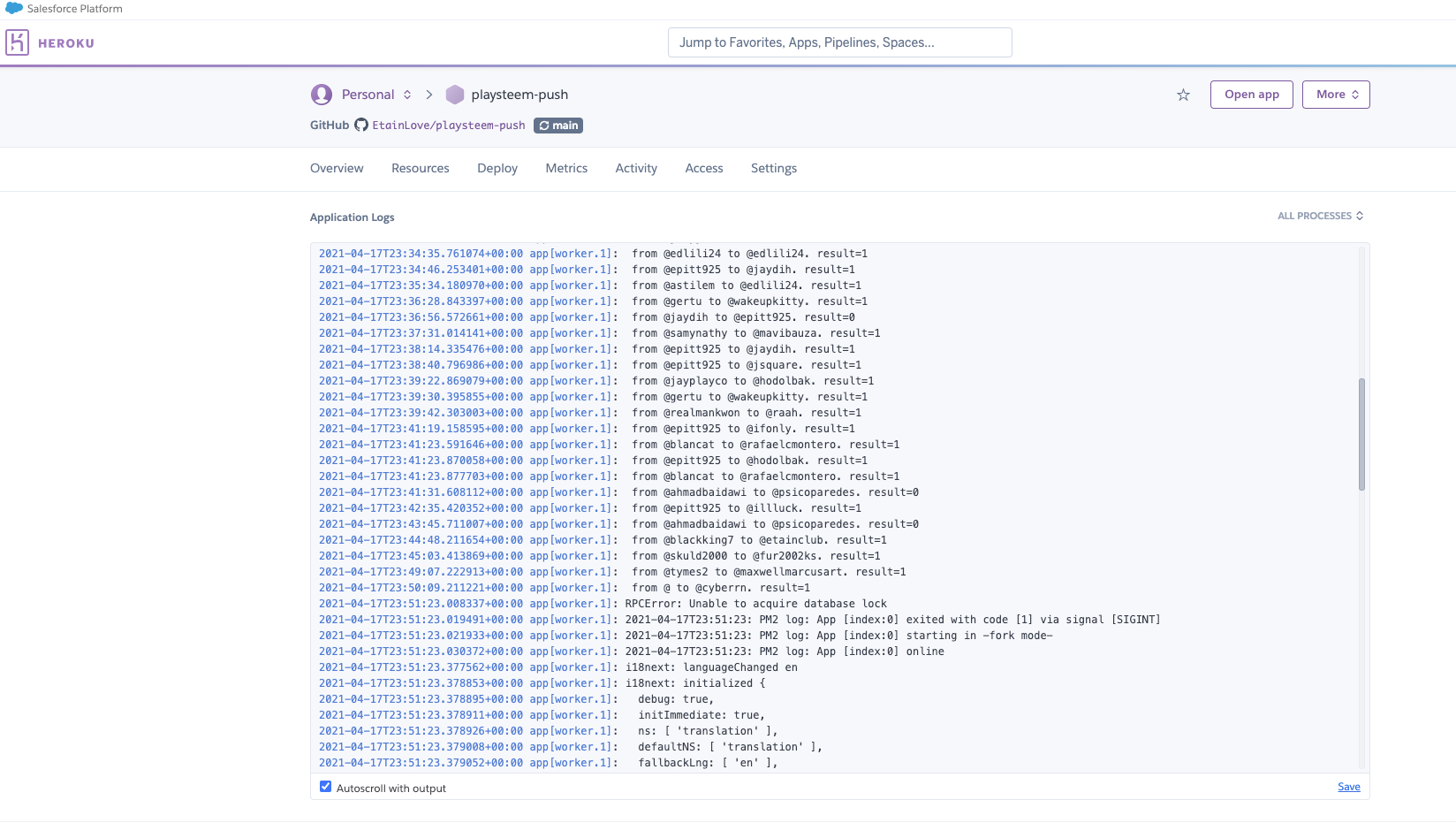This screenshot has width=1456, height=823.
Task: Click the HEROKU wordmark link
Action: 66,42
